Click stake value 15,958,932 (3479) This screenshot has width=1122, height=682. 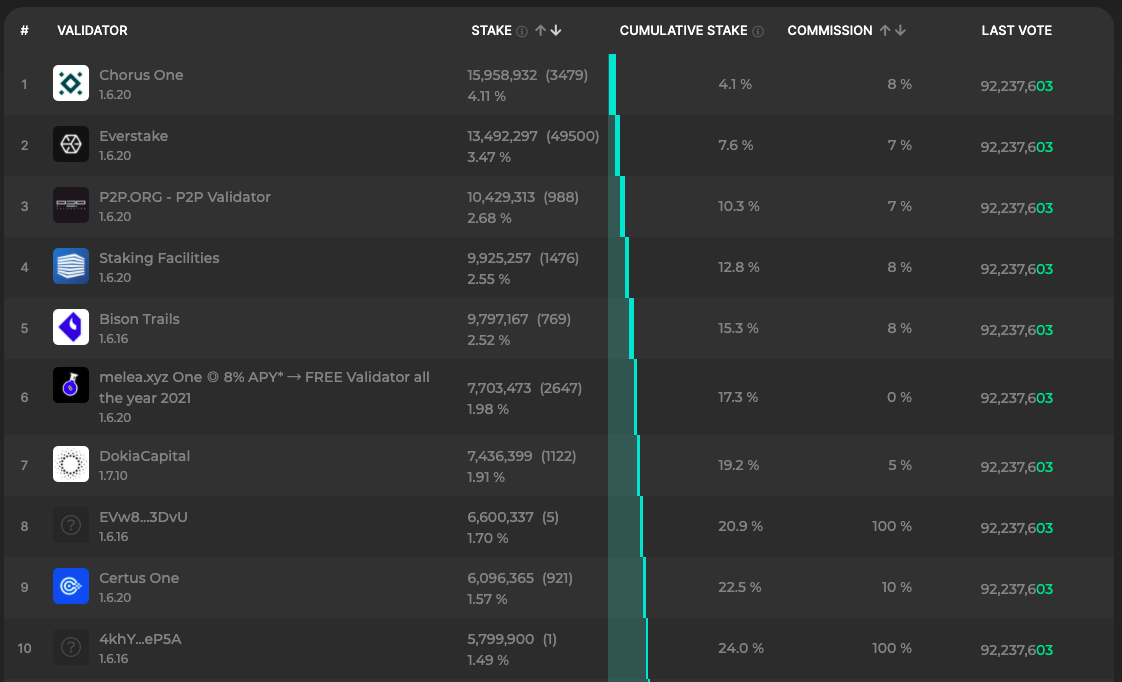click(527, 75)
